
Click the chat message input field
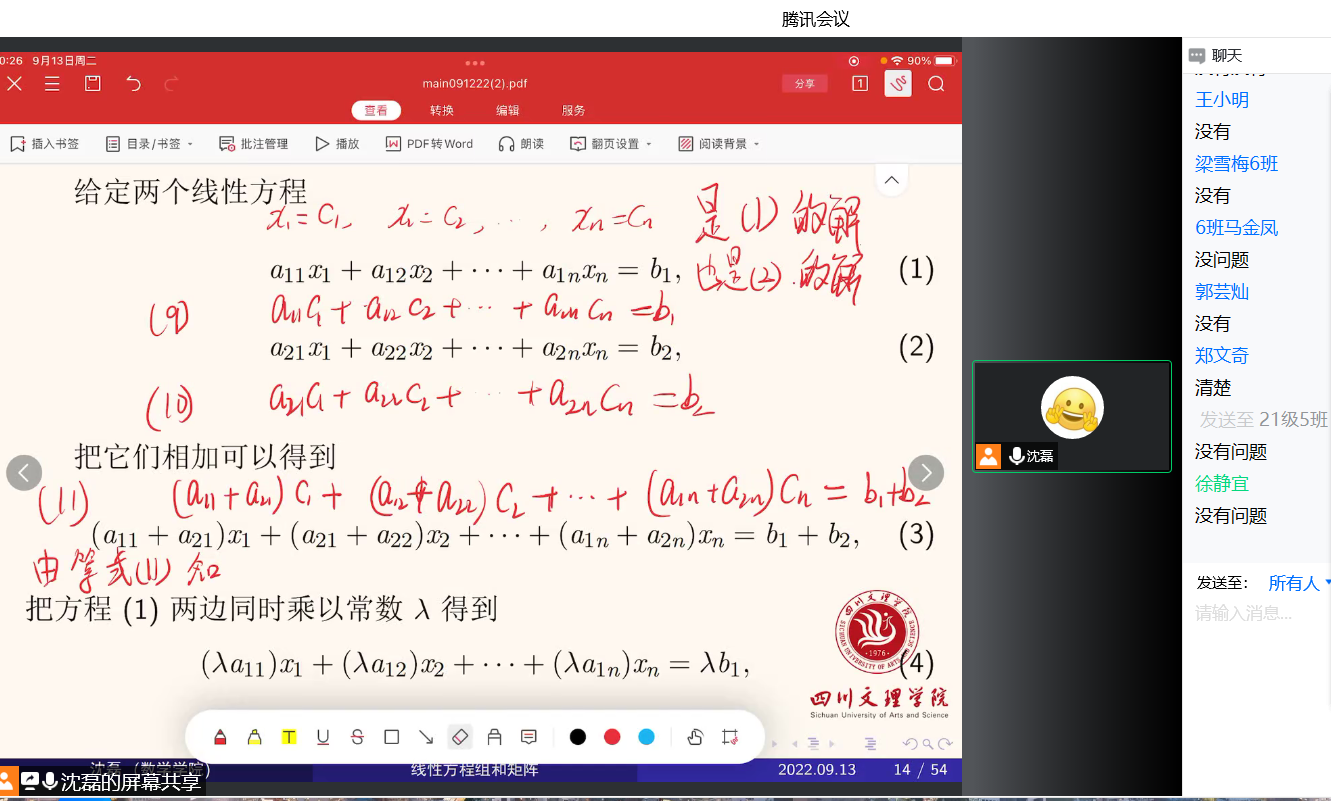tap(1256, 614)
